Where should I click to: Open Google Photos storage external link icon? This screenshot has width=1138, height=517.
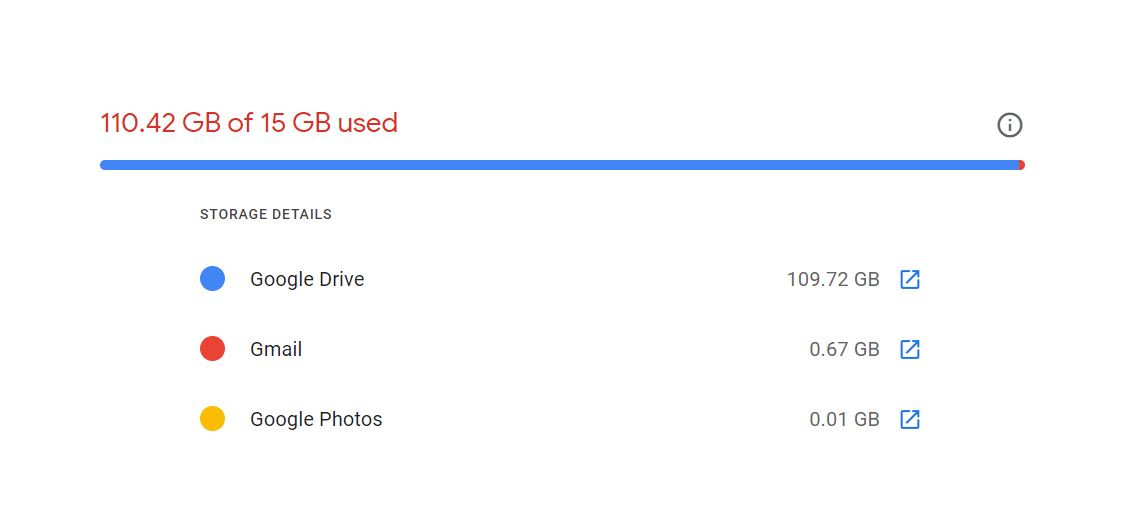point(909,419)
